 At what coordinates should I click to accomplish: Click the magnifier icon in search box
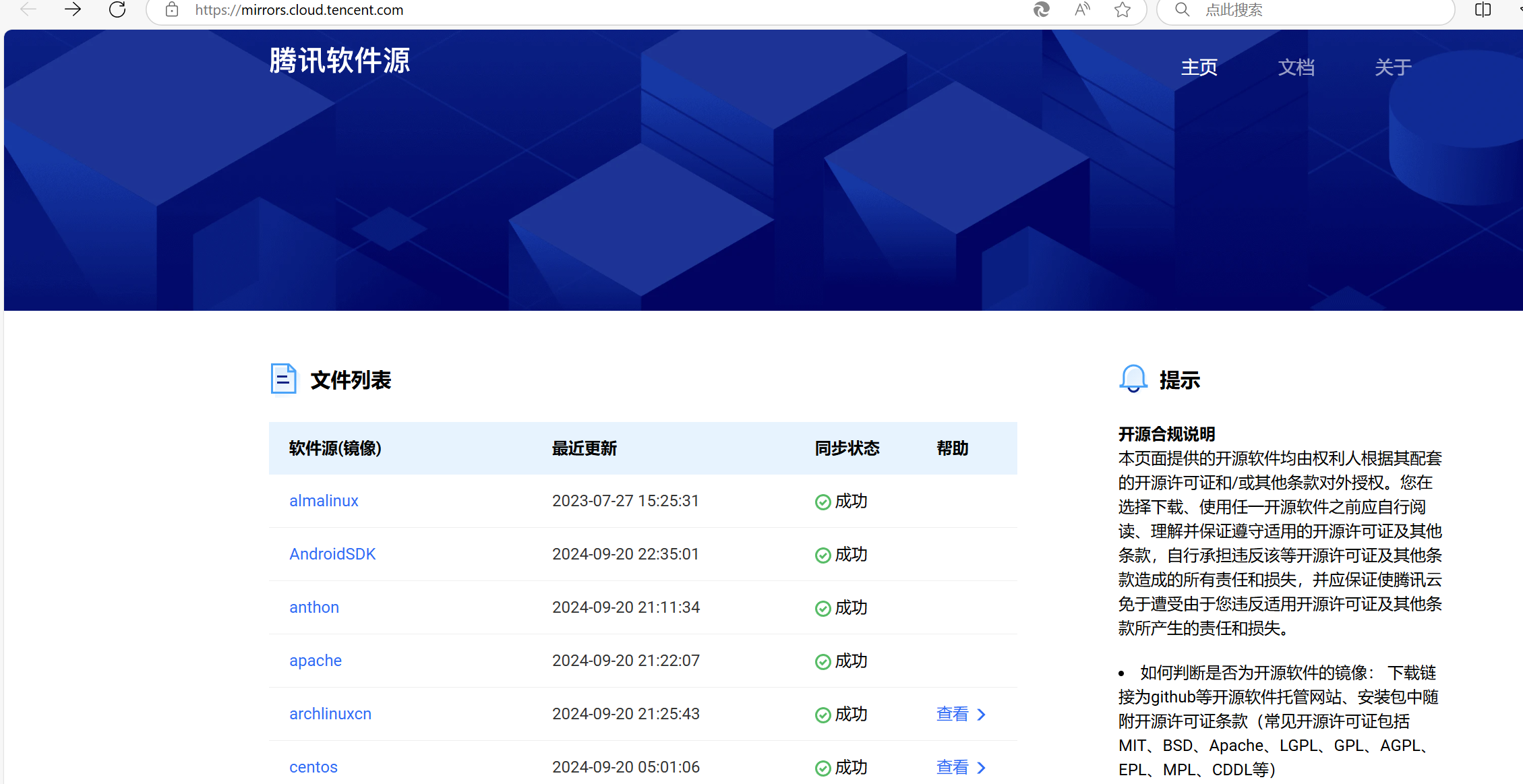[1182, 9]
